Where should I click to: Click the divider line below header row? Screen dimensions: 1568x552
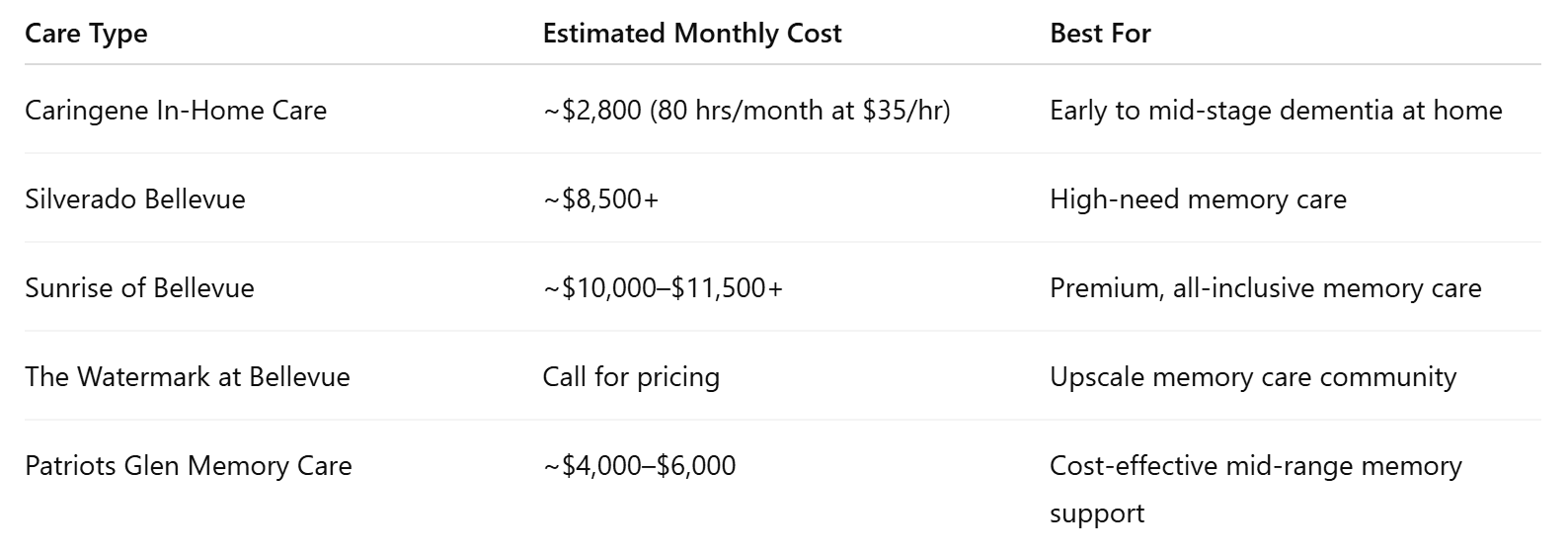coord(783,64)
